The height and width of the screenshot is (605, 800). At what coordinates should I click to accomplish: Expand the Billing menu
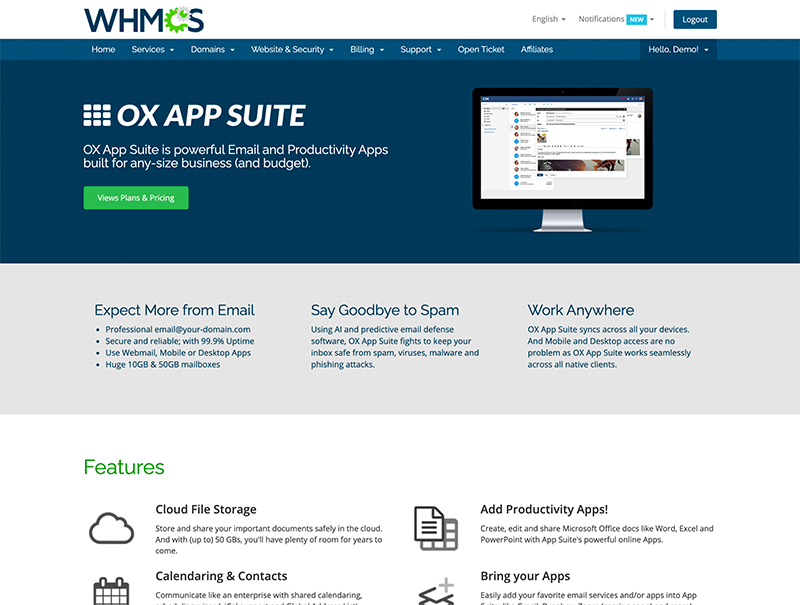point(367,49)
